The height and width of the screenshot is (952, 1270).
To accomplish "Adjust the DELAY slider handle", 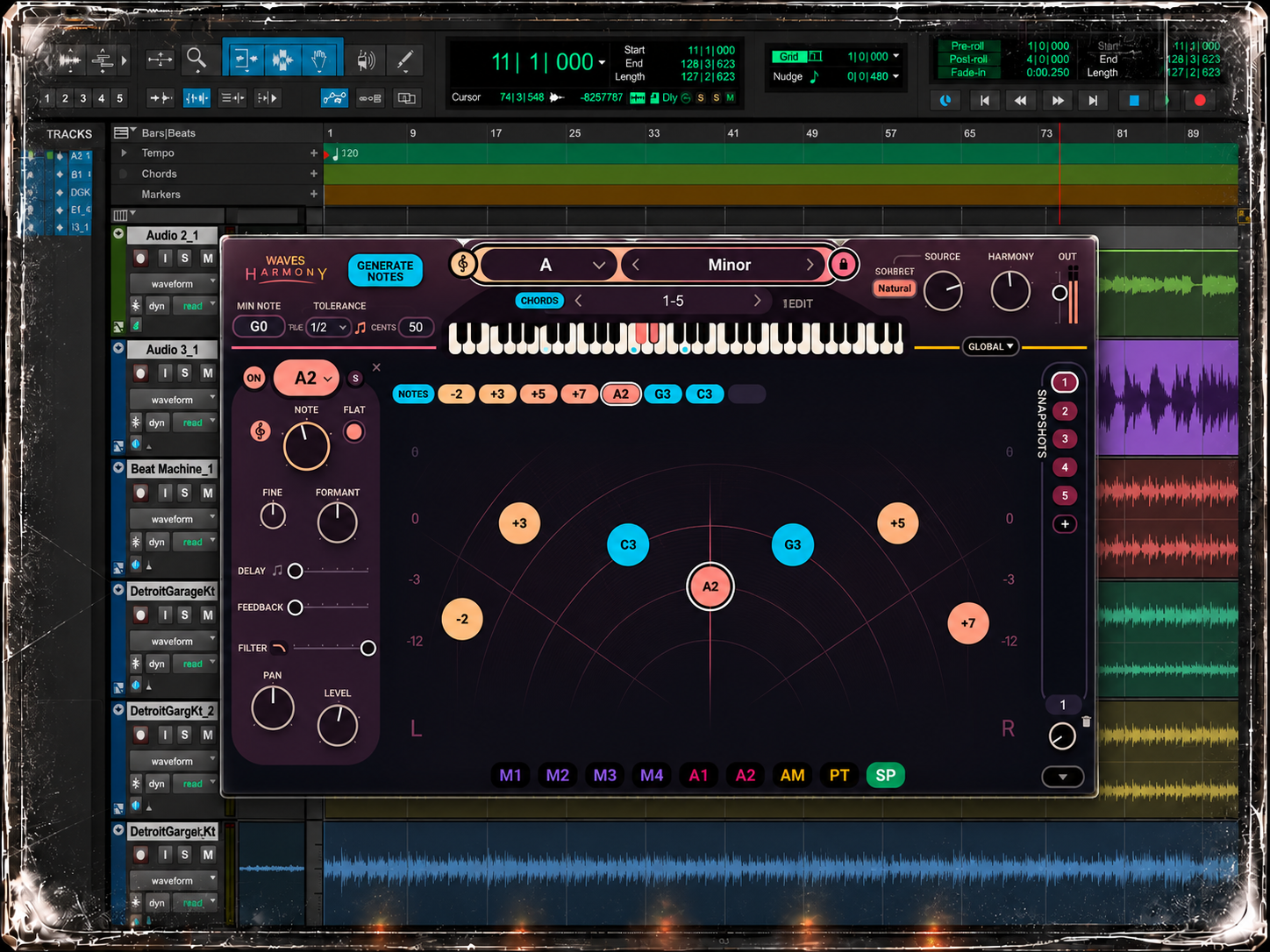I will [296, 571].
